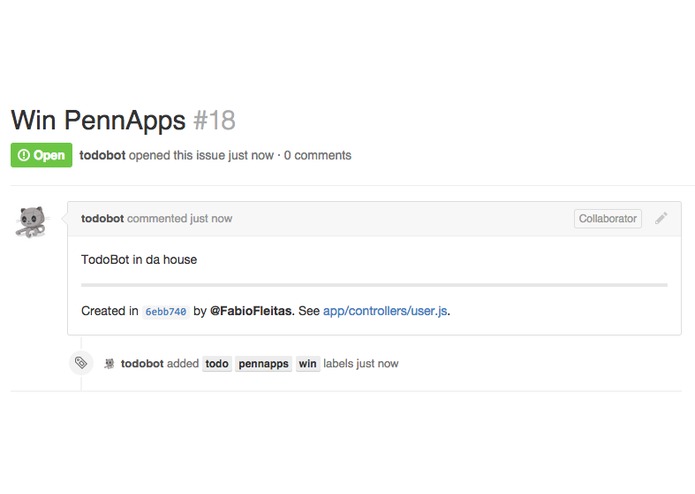Click the issue title Win PennApps

click(98, 120)
